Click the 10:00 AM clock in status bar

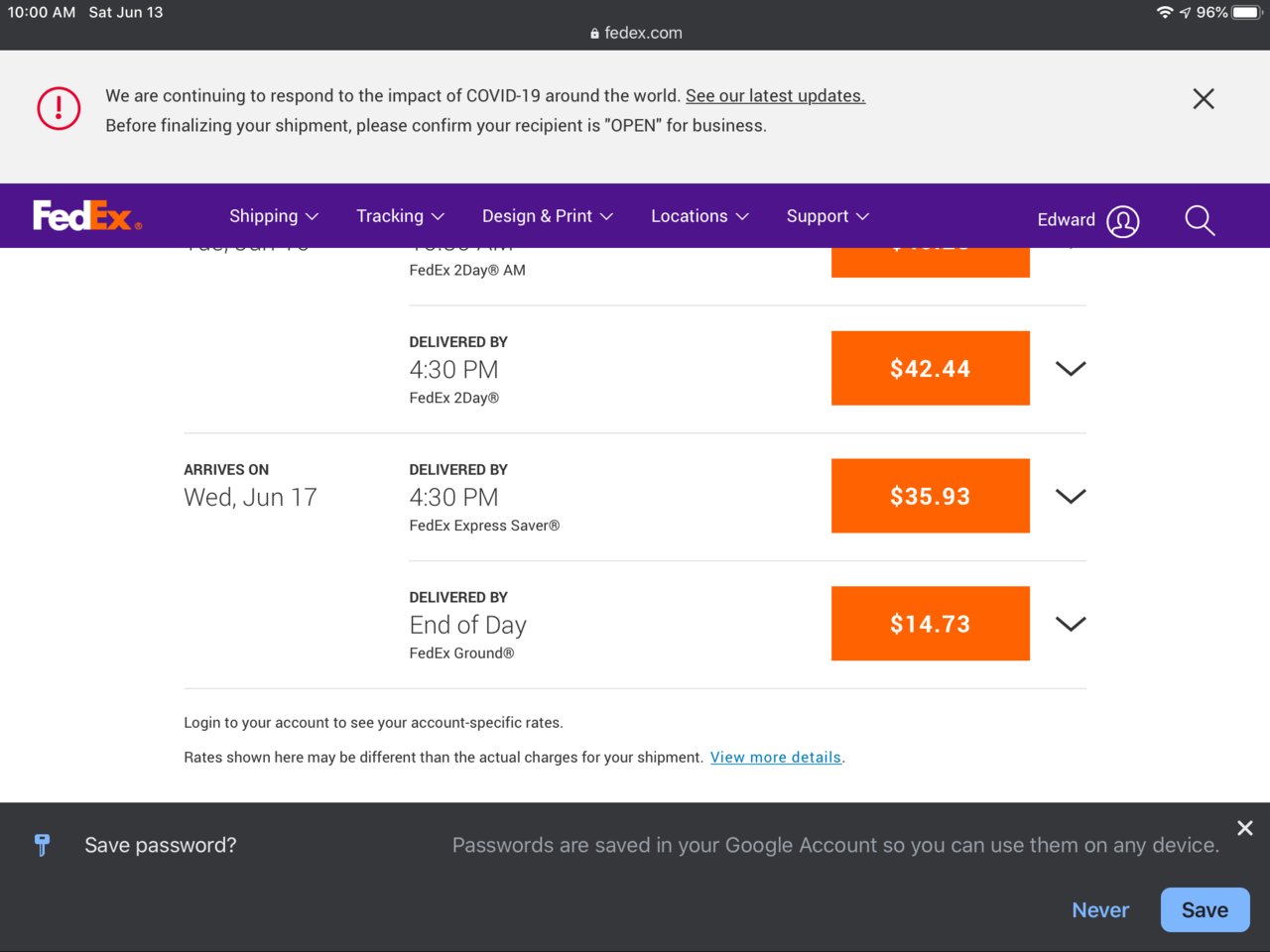point(42,12)
